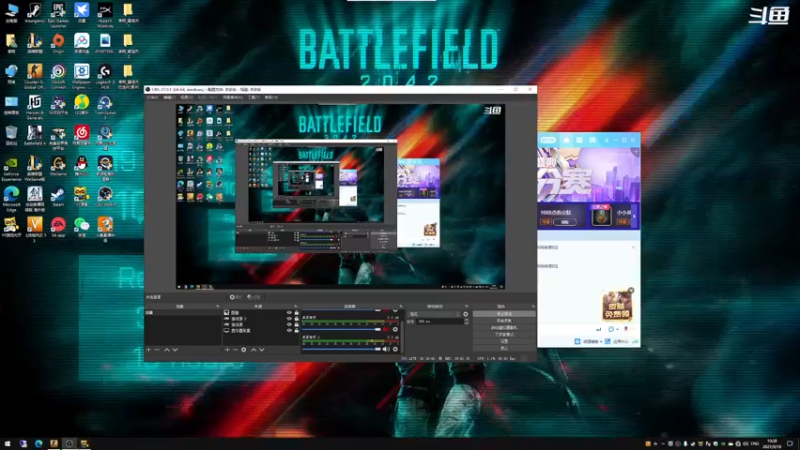
Task: Open source properties gear in Sources toolbar
Action: (x=244, y=350)
